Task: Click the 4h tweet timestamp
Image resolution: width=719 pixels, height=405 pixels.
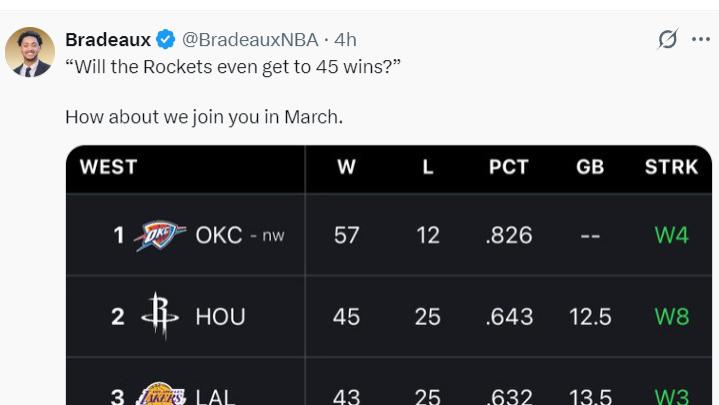Action: [x=345, y=39]
